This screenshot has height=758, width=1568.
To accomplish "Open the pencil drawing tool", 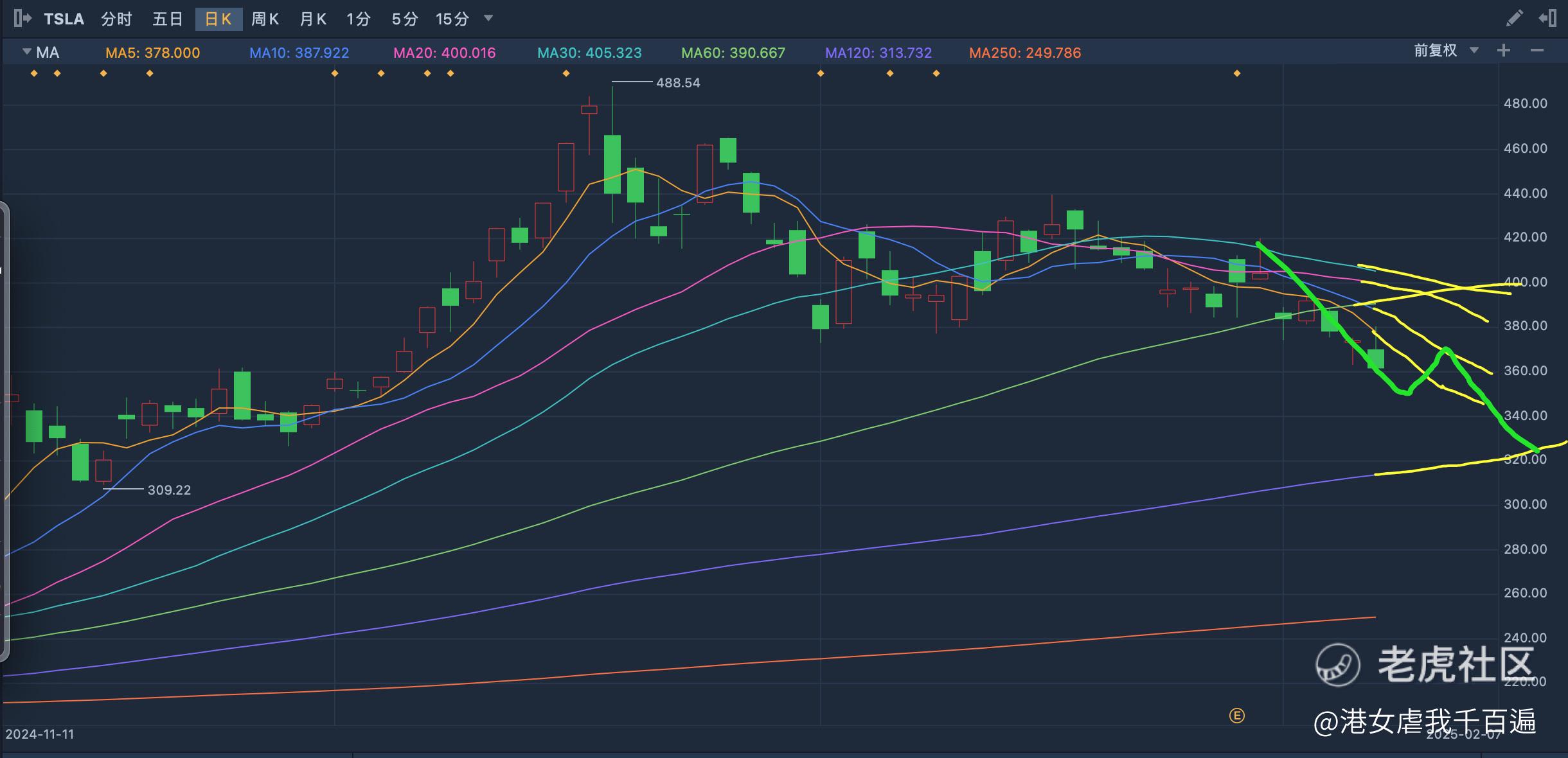I will pyautogui.click(x=1514, y=19).
